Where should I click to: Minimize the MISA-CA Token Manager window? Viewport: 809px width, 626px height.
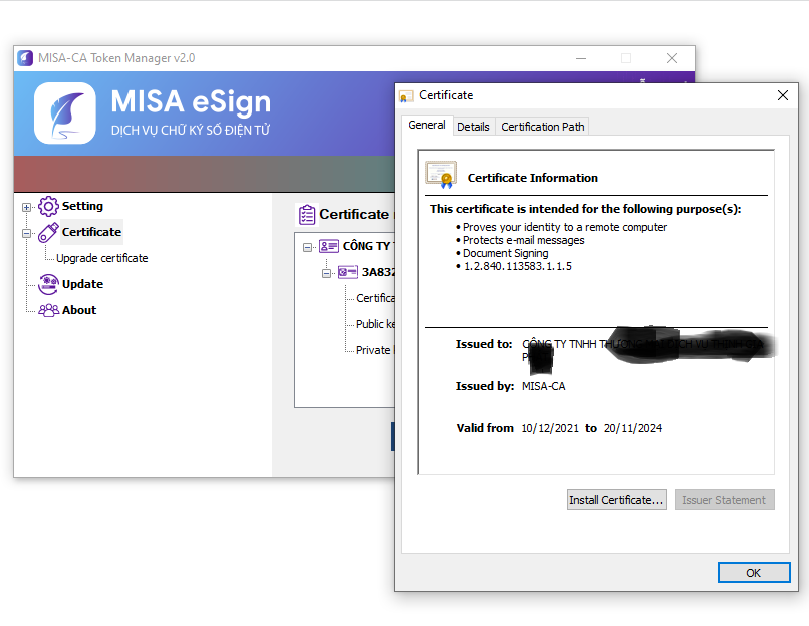[581, 58]
